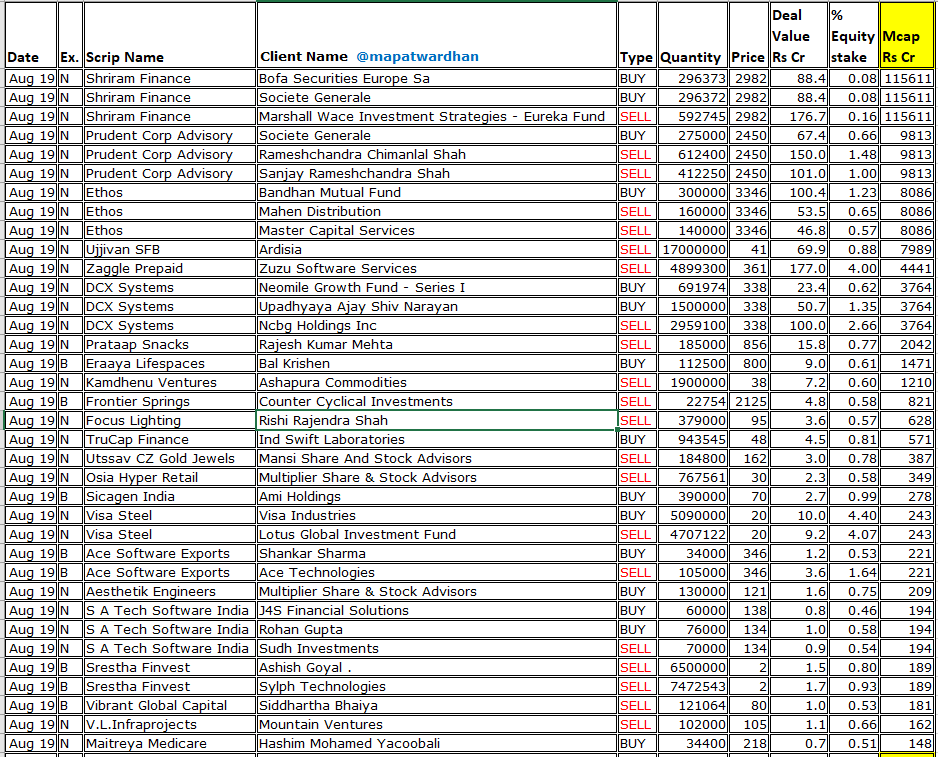938x757 pixels.
Task: Click Mahen Distribution client cell
Action: (437, 212)
